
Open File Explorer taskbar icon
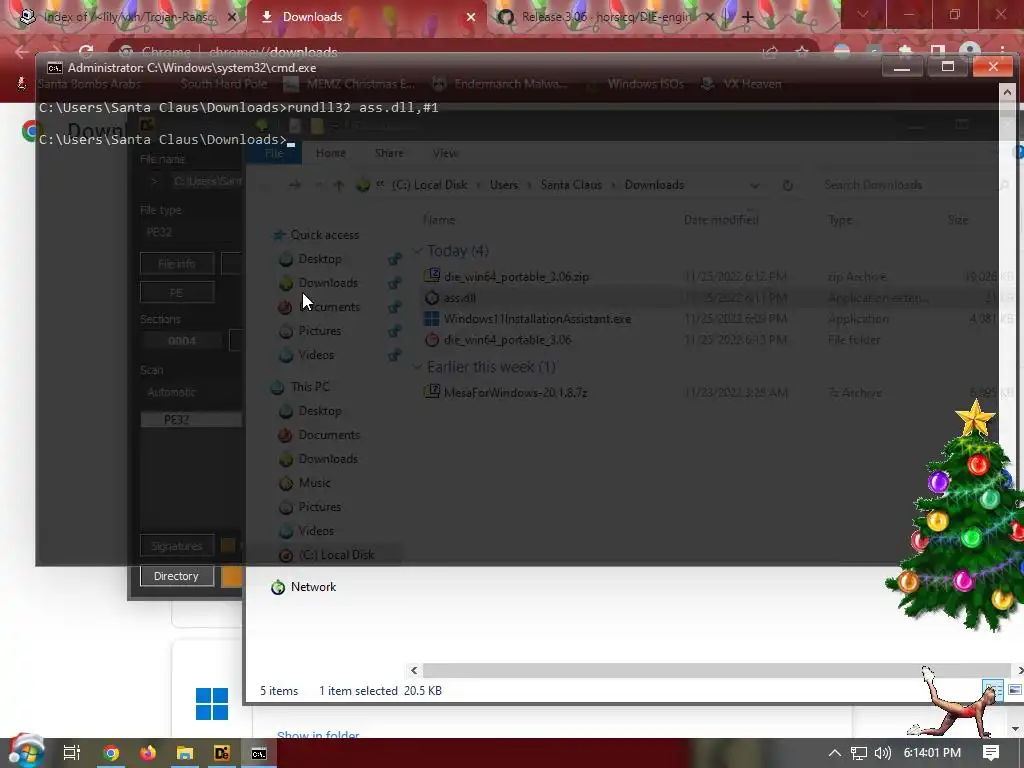185,753
